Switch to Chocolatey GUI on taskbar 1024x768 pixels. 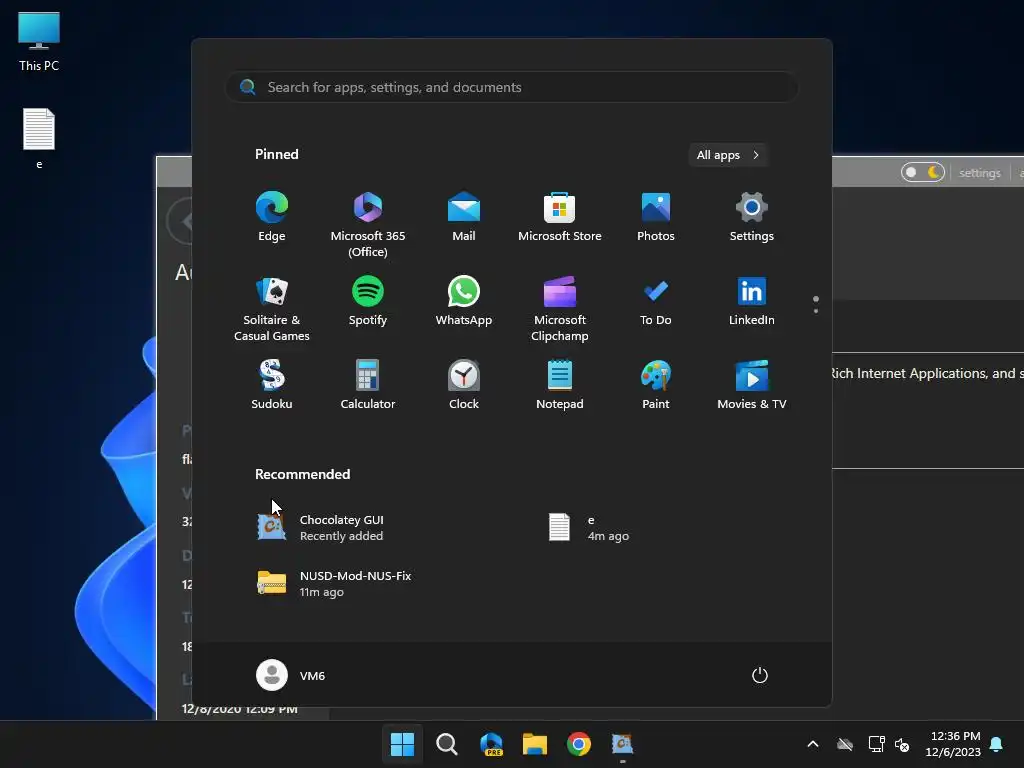click(x=622, y=744)
